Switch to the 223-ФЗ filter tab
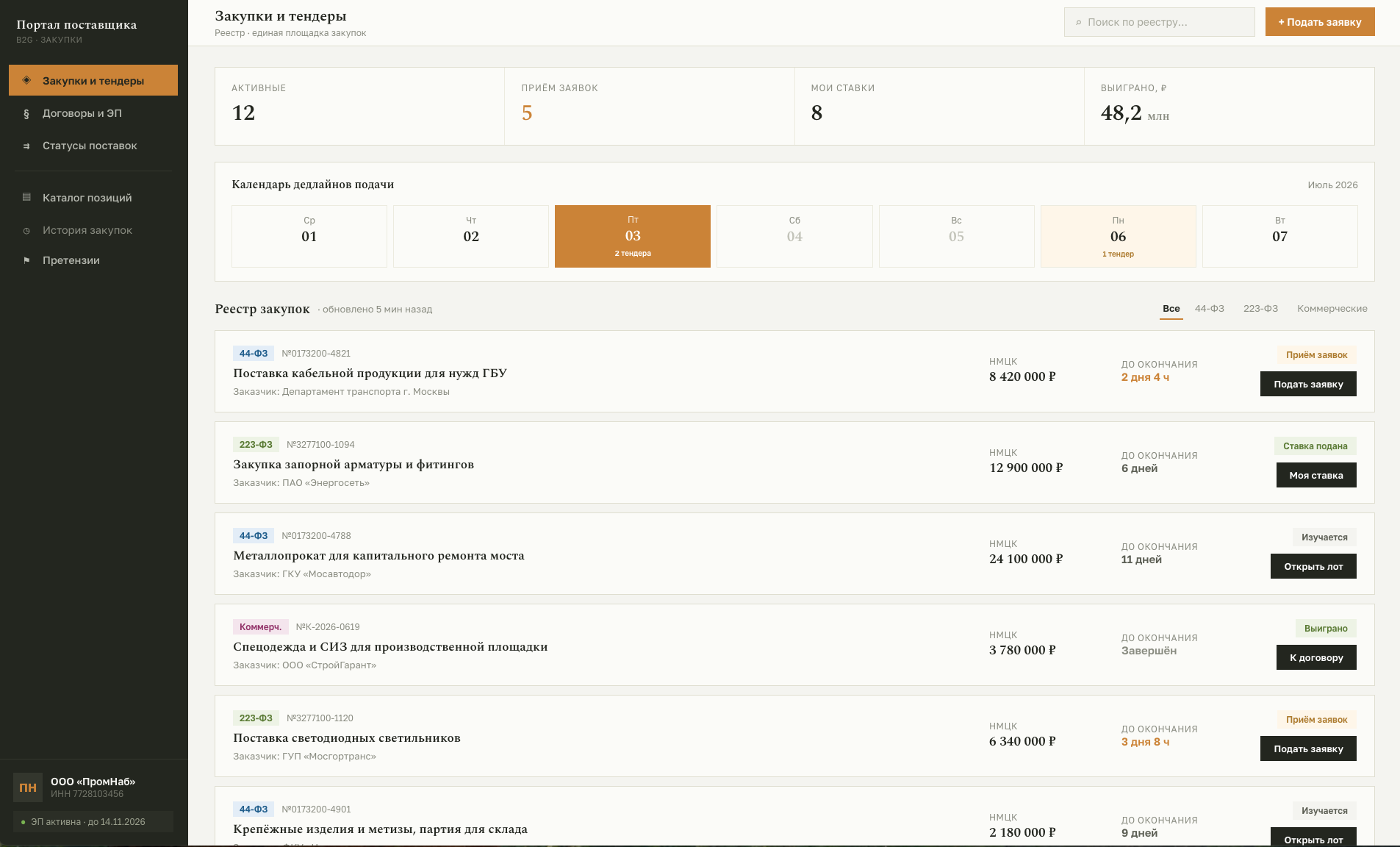1400x847 pixels. (1260, 309)
